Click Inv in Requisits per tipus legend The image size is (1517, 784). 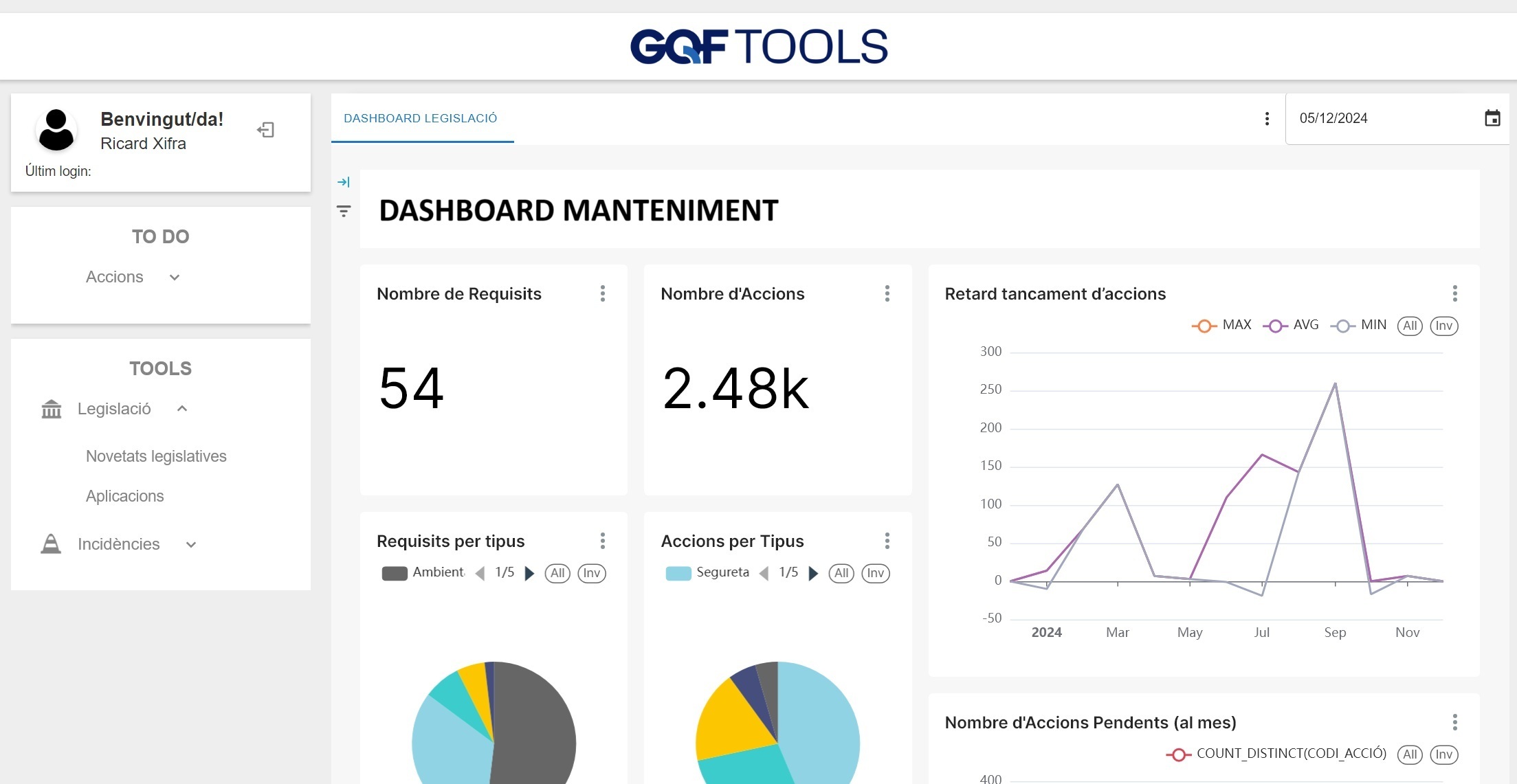tap(592, 573)
